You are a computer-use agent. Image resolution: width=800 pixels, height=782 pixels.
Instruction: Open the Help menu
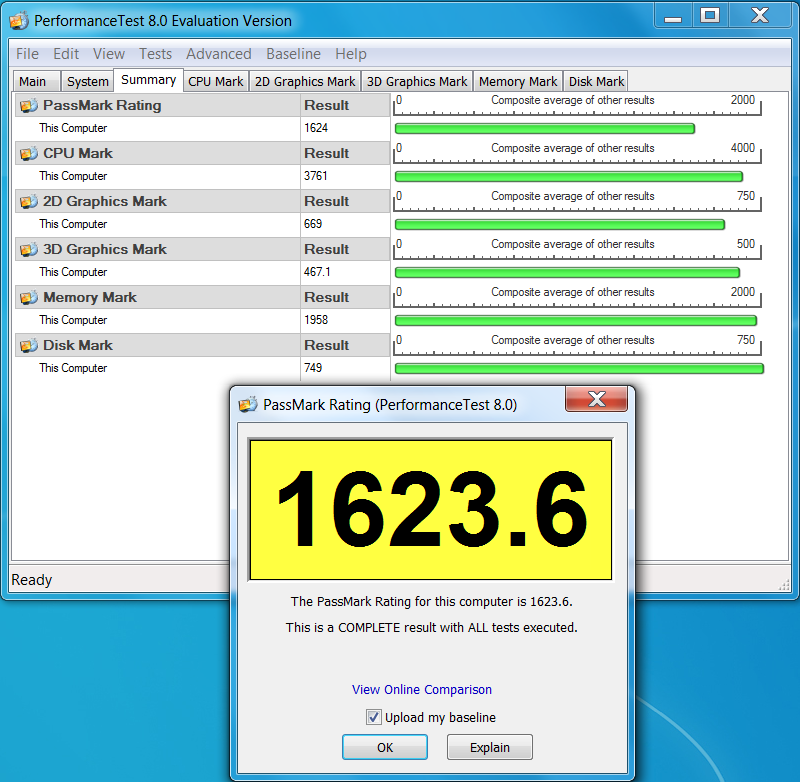pos(351,54)
